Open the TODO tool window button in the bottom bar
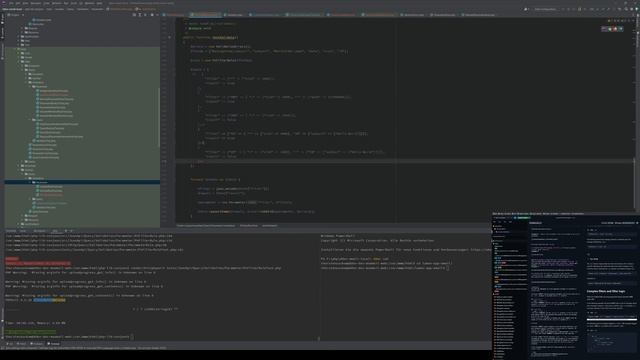Screen dimensions: 640x360 pyautogui.click(x=22, y=344)
